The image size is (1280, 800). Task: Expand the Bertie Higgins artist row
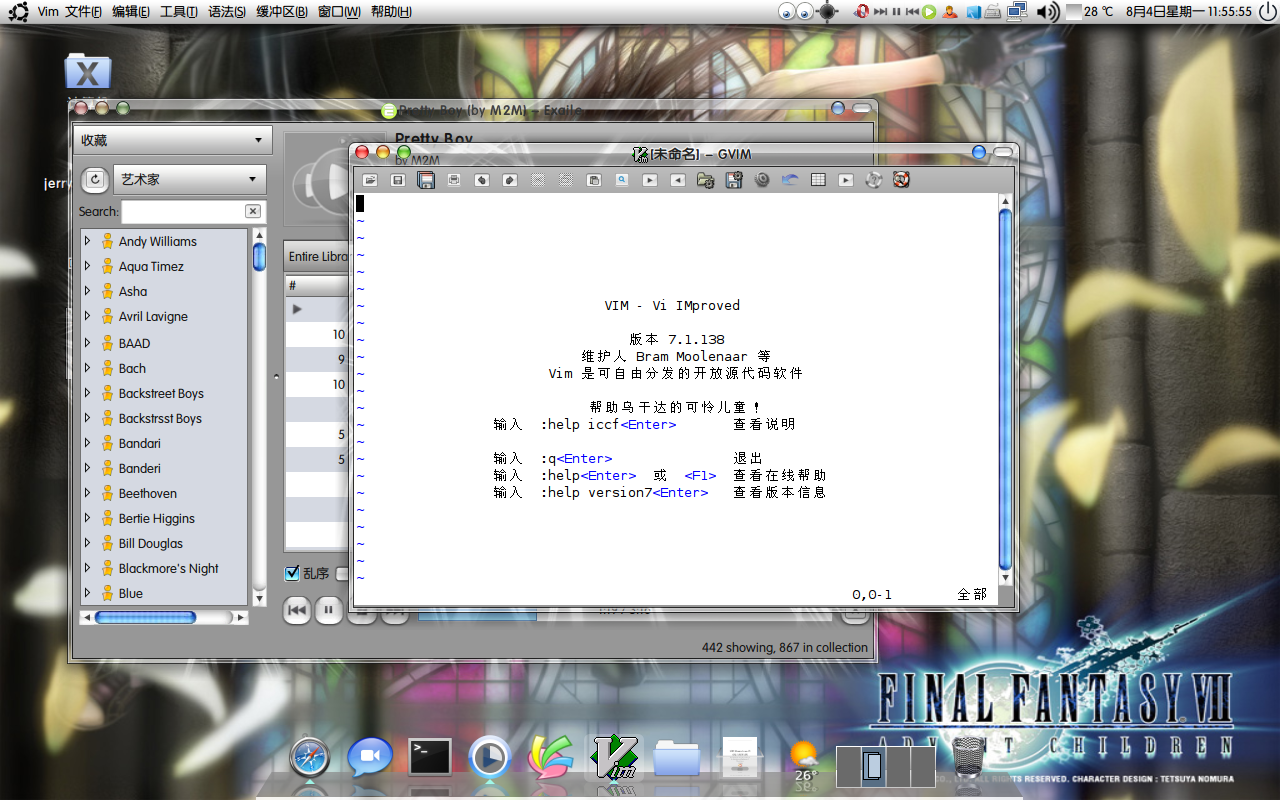click(87, 518)
